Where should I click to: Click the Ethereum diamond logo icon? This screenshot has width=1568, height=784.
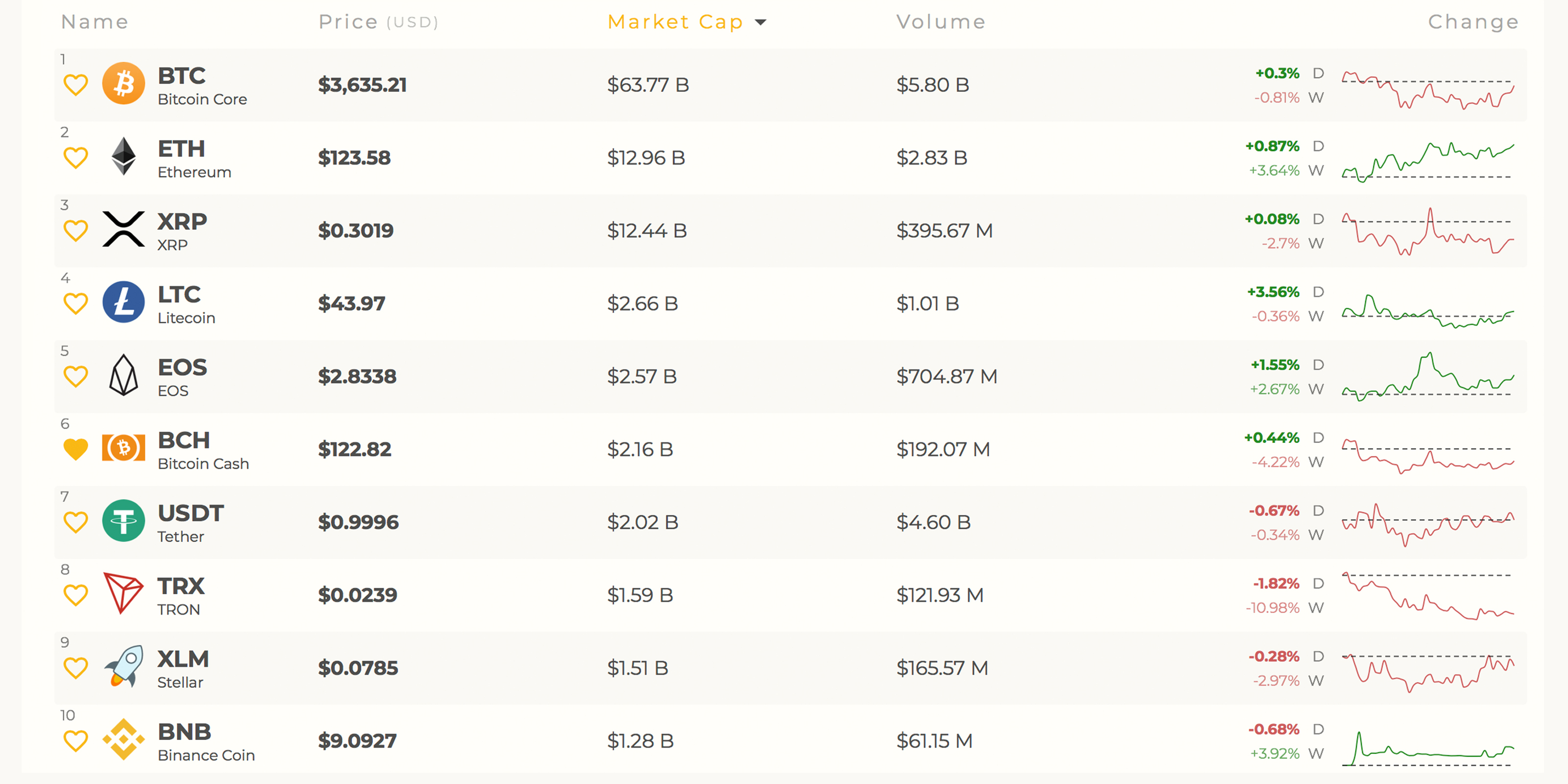click(x=123, y=156)
